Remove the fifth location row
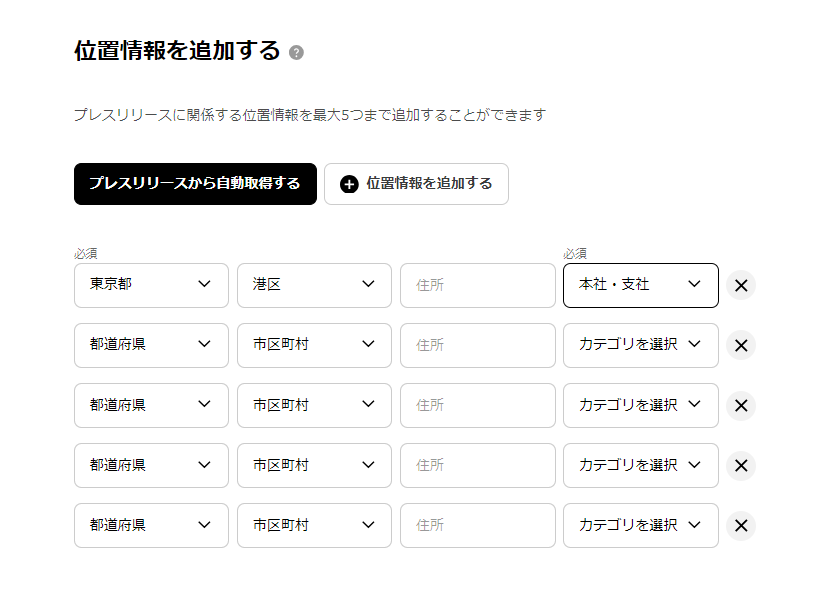The width and height of the screenshot is (835, 611). click(741, 525)
